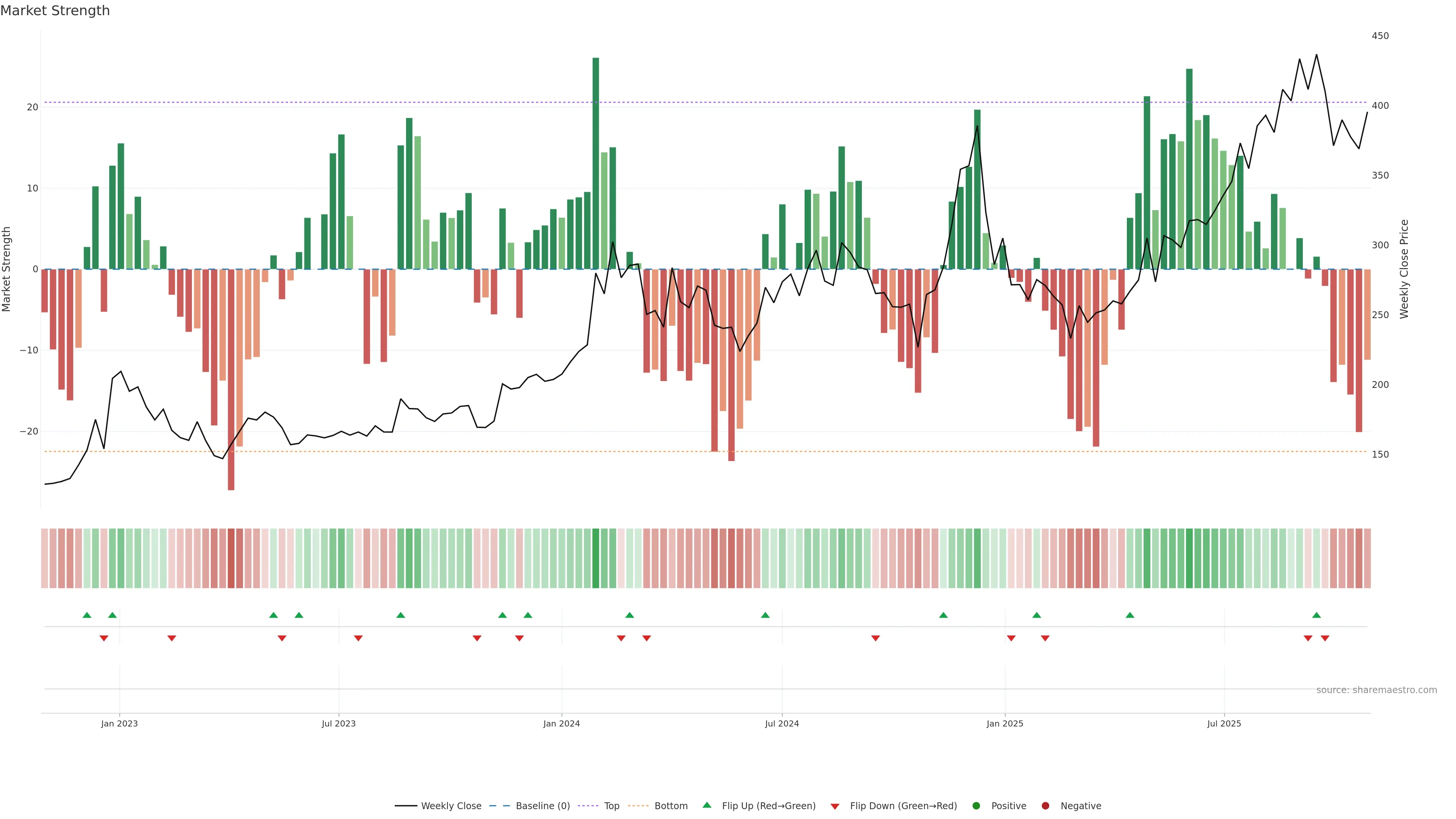Image resolution: width=1456 pixels, height=819 pixels.
Task: Click the red Flip Down triangle in legend
Action: [x=835, y=806]
